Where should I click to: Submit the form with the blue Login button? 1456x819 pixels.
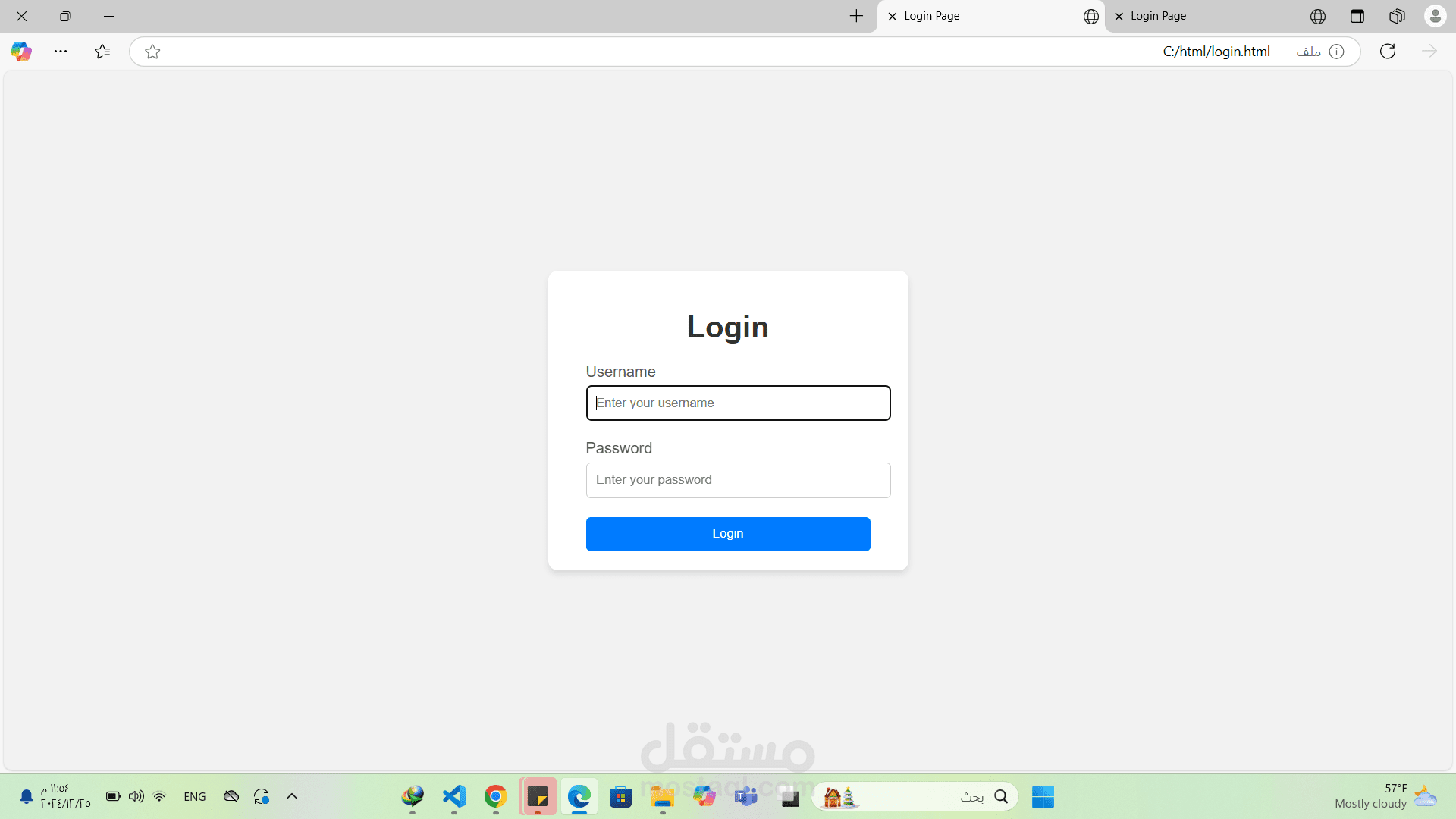click(x=728, y=534)
